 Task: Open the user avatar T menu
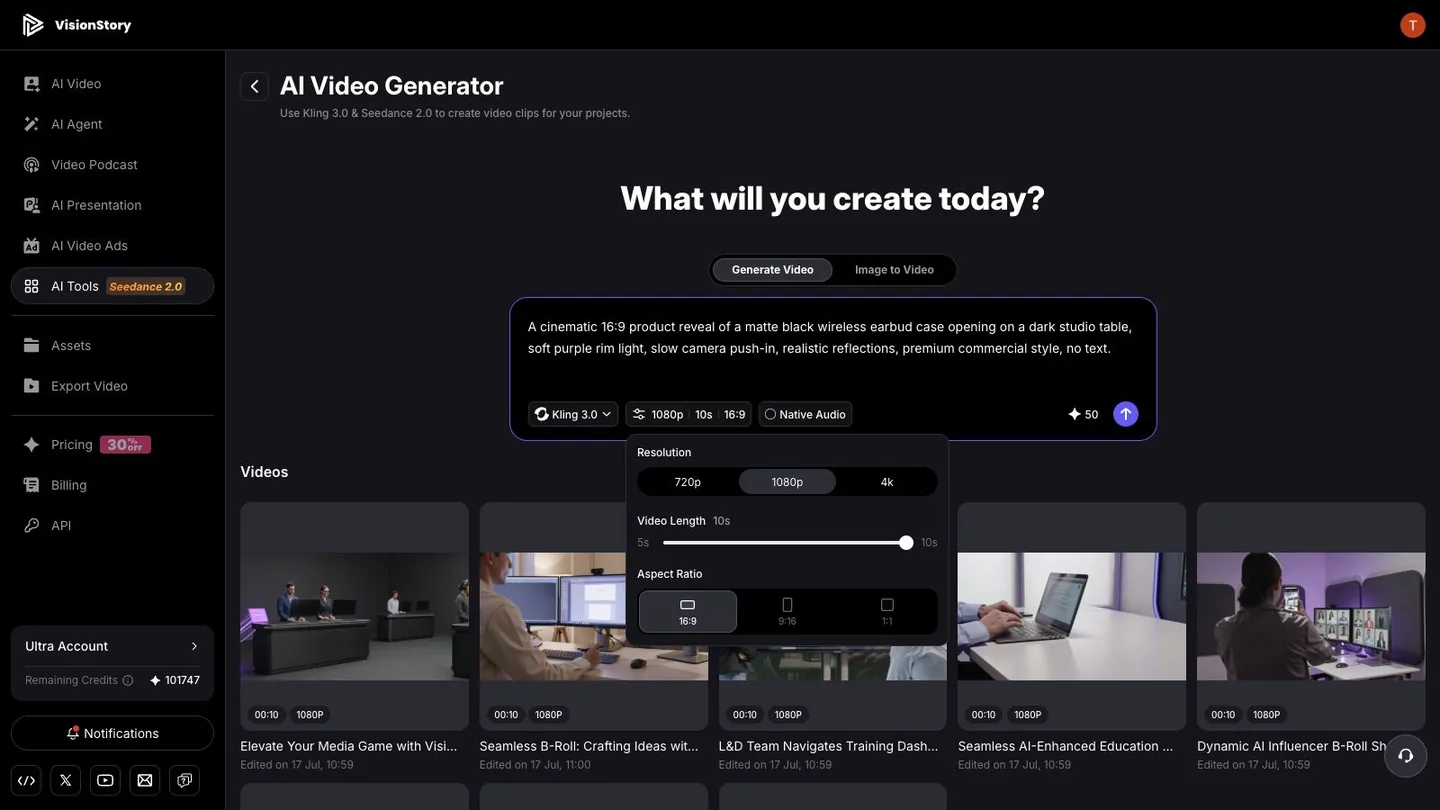pos(1412,25)
